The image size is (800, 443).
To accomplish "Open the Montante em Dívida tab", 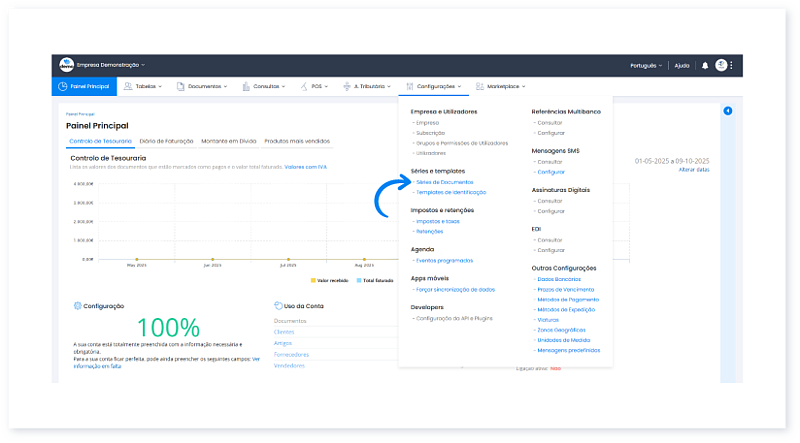I will tap(228, 141).
